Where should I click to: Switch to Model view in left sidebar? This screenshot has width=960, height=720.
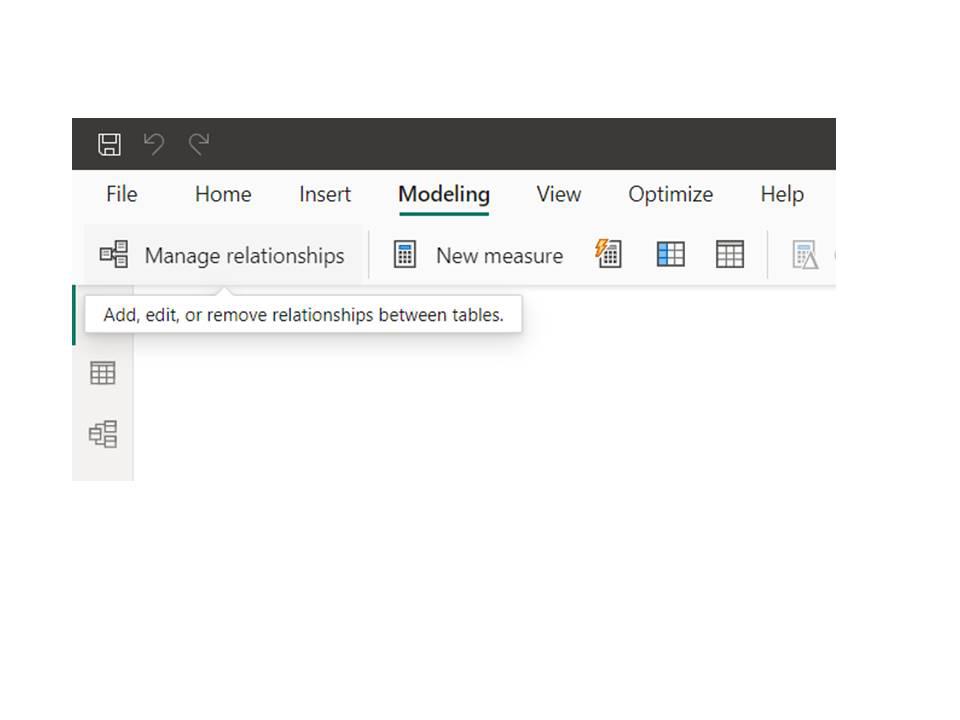click(103, 434)
